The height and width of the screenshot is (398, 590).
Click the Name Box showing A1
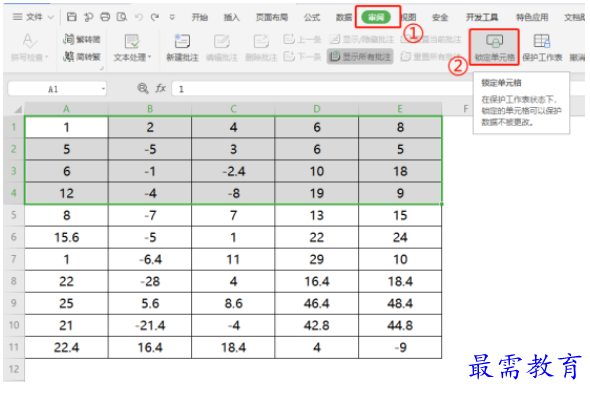[x=53, y=89]
